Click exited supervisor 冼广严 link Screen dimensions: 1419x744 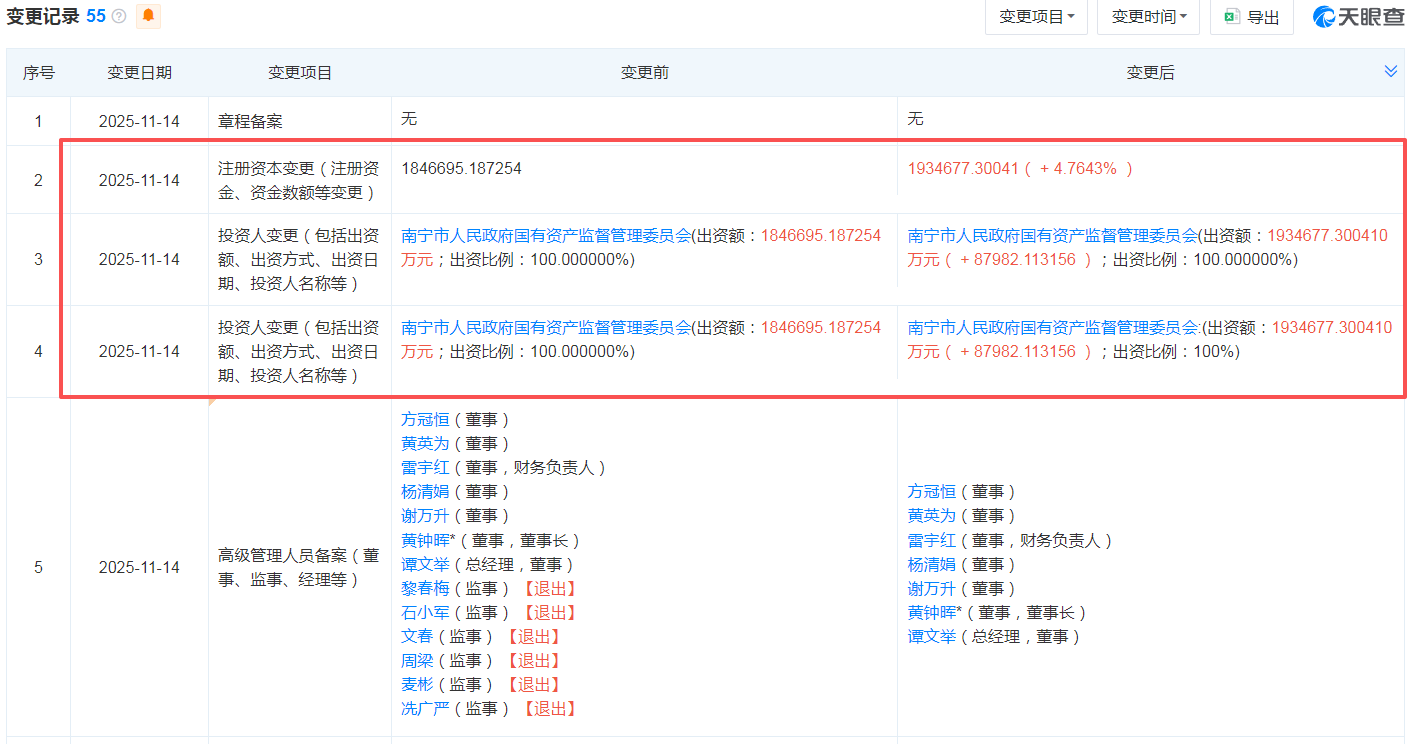(424, 708)
